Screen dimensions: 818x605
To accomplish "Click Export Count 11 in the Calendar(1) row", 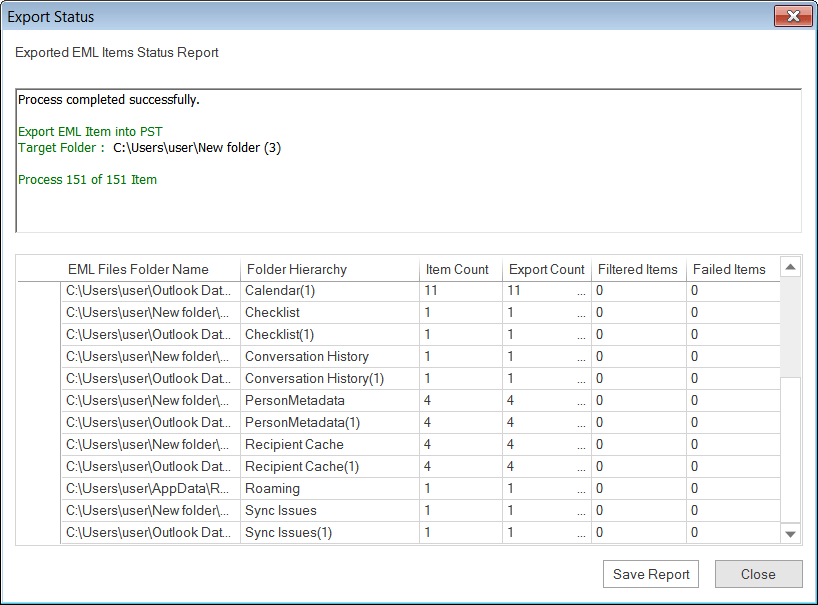I will [547, 291].
